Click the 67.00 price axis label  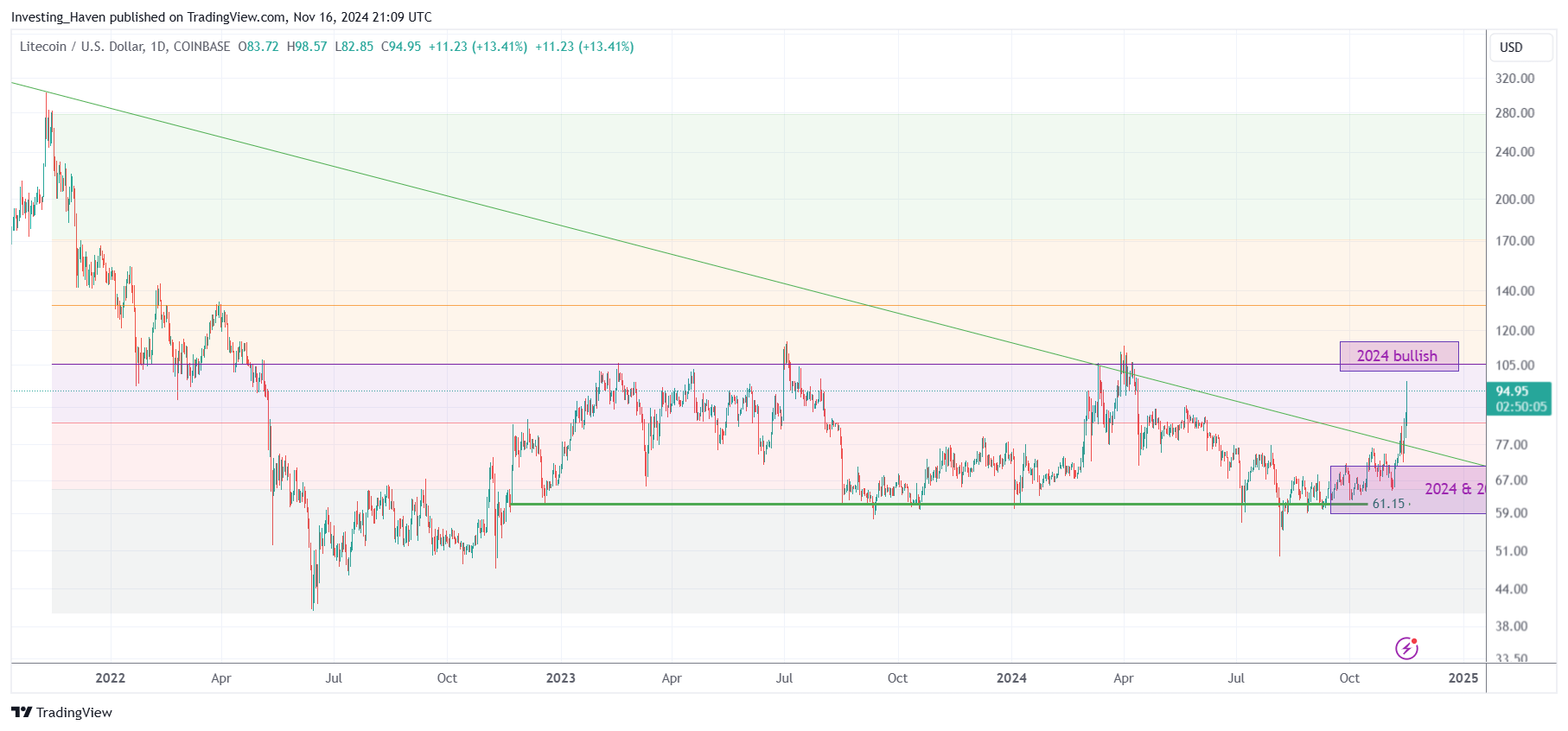click(x=1512, y=480)
